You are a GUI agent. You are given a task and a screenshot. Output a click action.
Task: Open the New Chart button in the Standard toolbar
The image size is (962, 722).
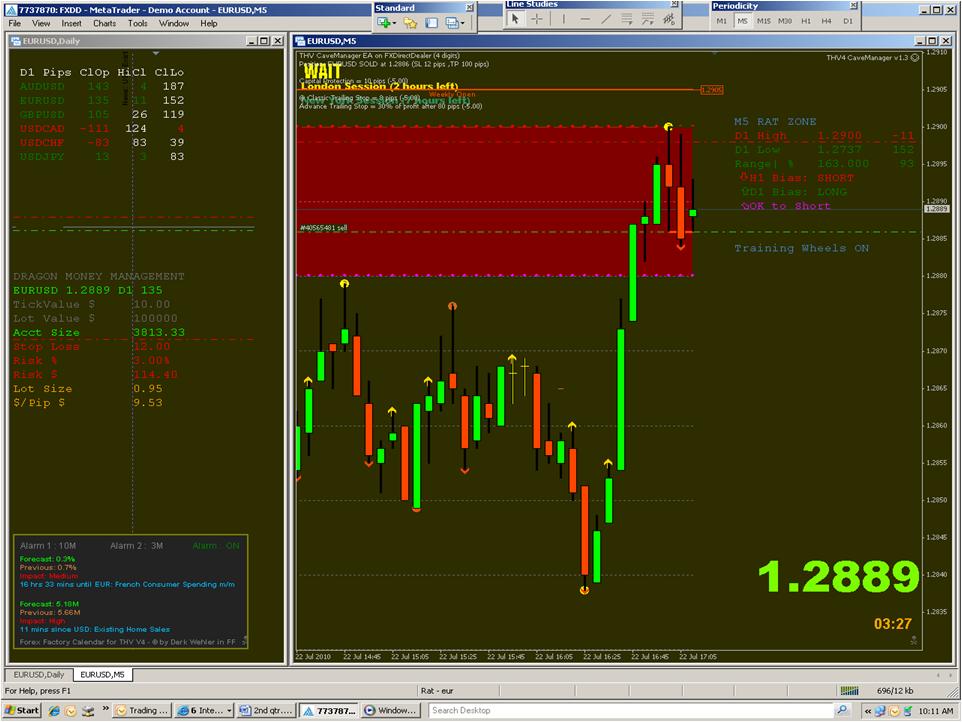point(384,23)
